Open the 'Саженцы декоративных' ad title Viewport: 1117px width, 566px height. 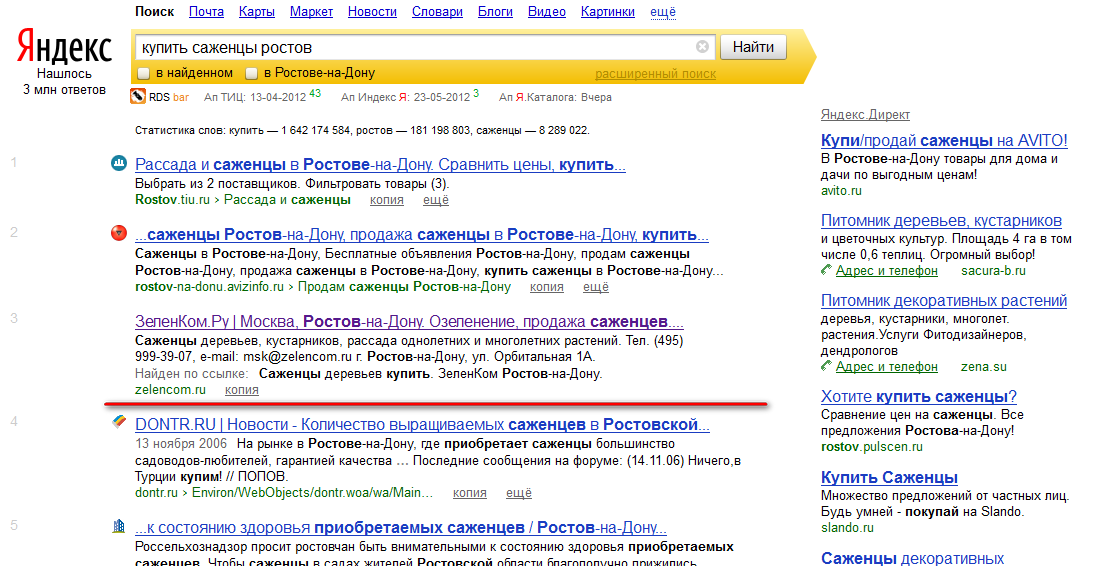(x=912, y=558)
